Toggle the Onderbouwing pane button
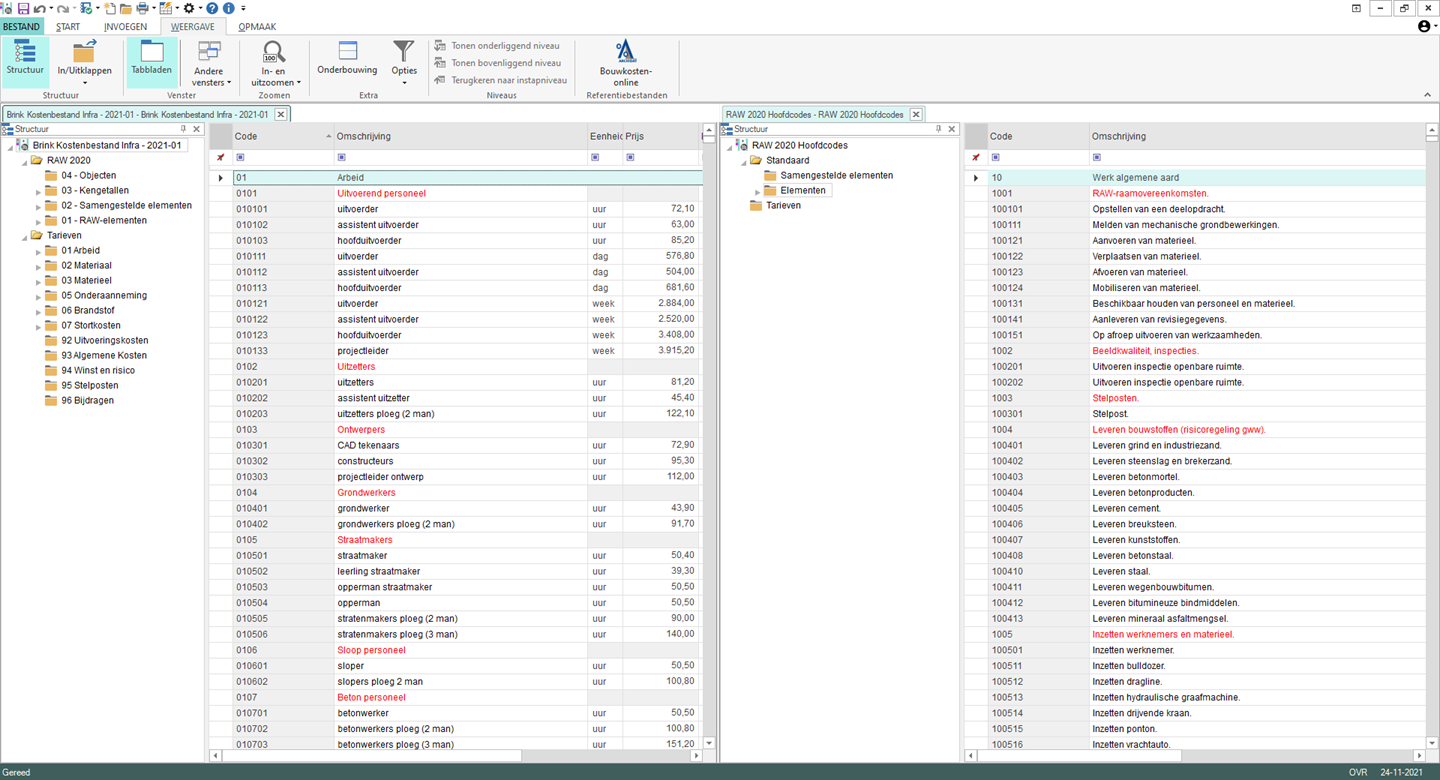The height and width of the screenshot is (780, 1440). (x=347, y=58)
